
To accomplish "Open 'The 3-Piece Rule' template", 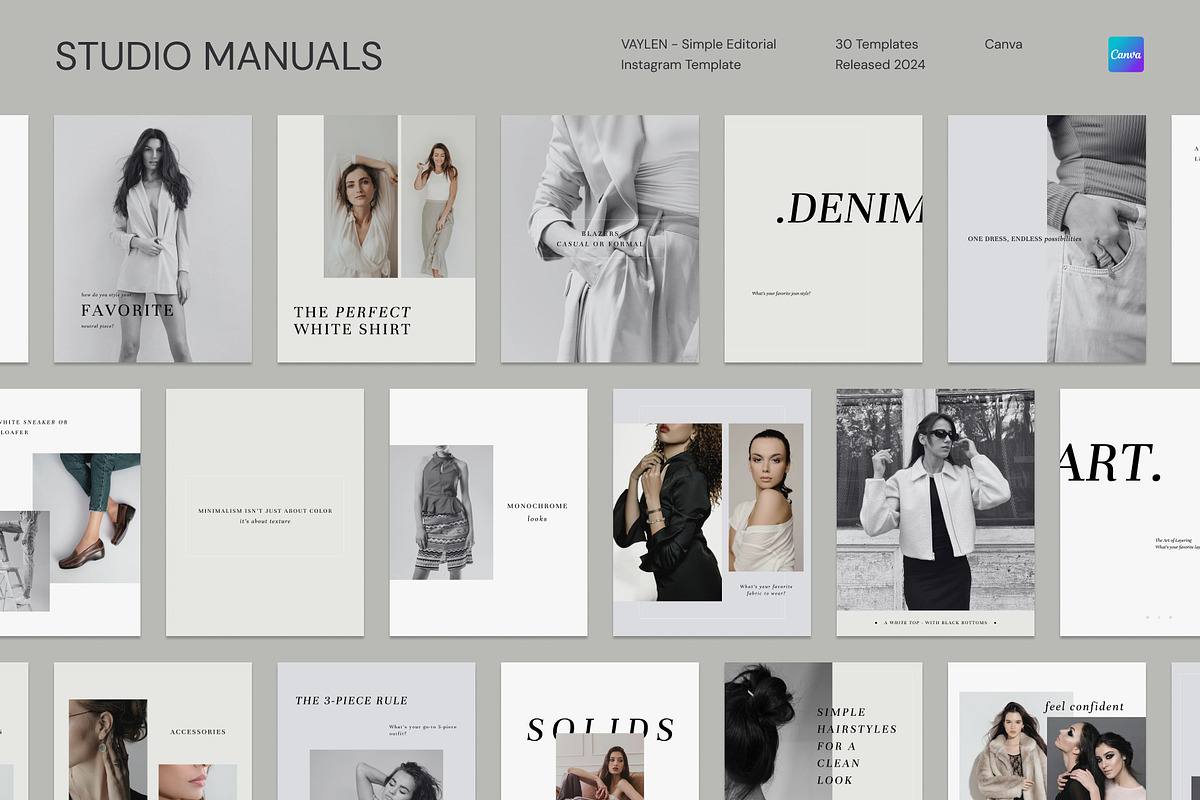I will (376, 731).
